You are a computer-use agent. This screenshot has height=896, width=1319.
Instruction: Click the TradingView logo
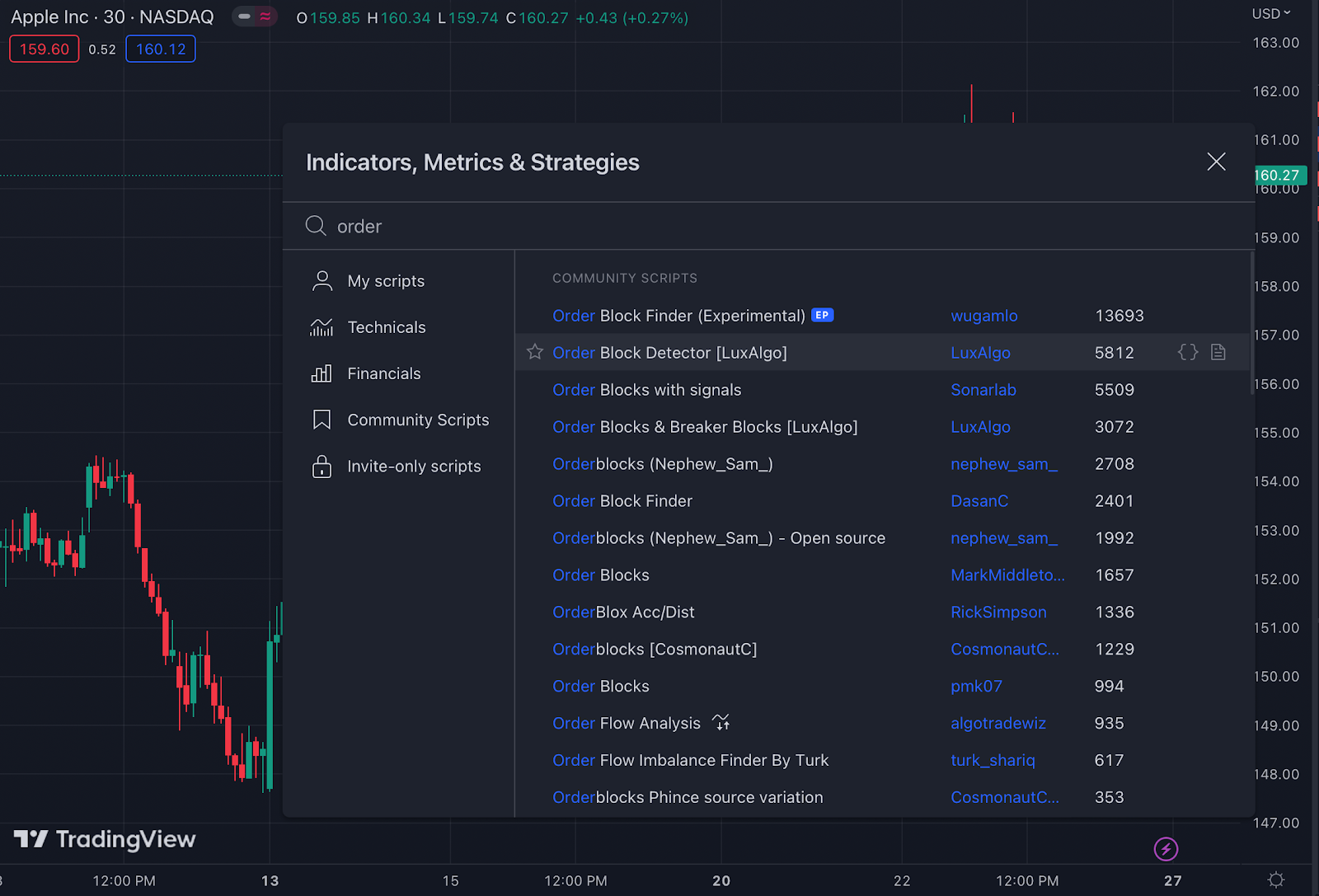coord(104,839)
